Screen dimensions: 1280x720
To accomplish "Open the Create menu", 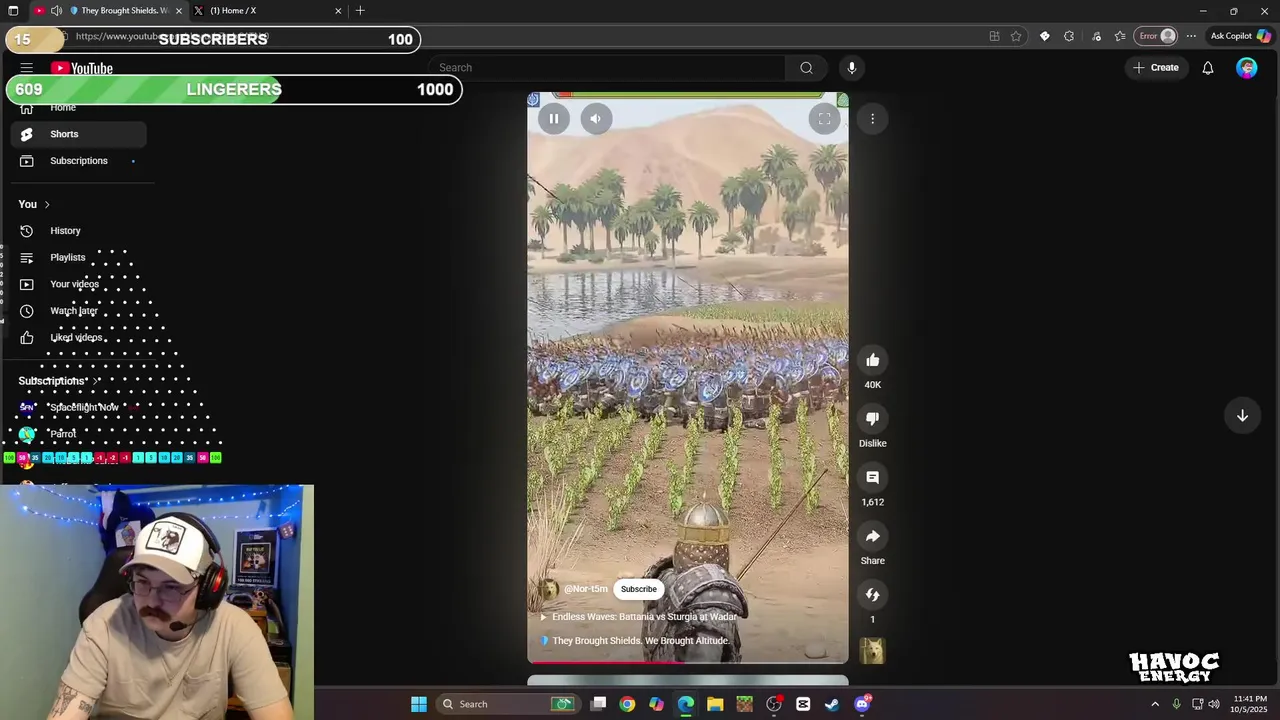I will click(x=1156, y=68).
